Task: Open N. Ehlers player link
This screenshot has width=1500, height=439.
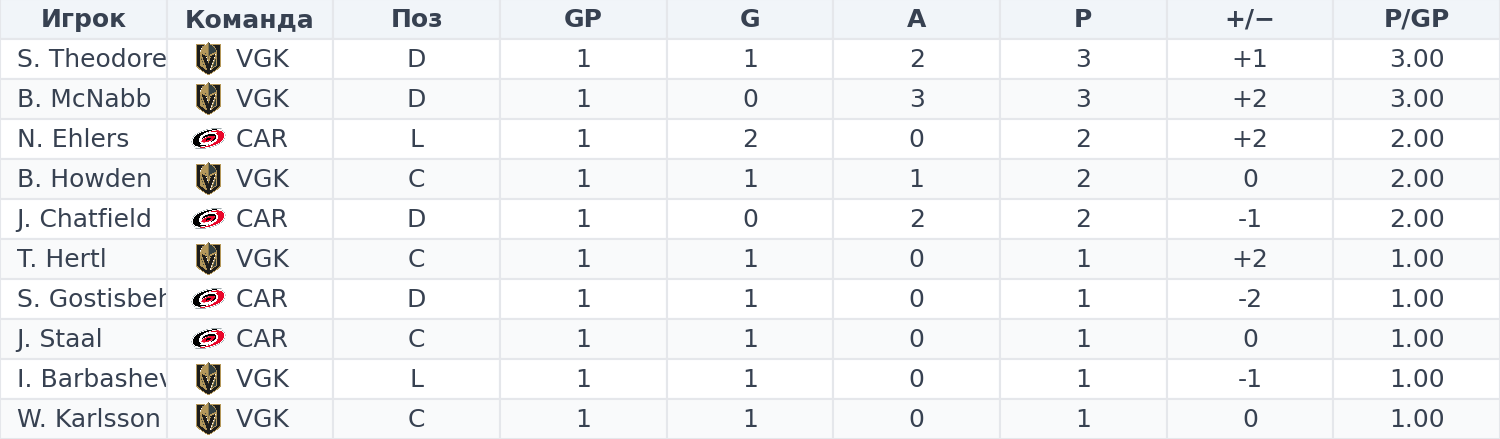Action: [73, 139]
